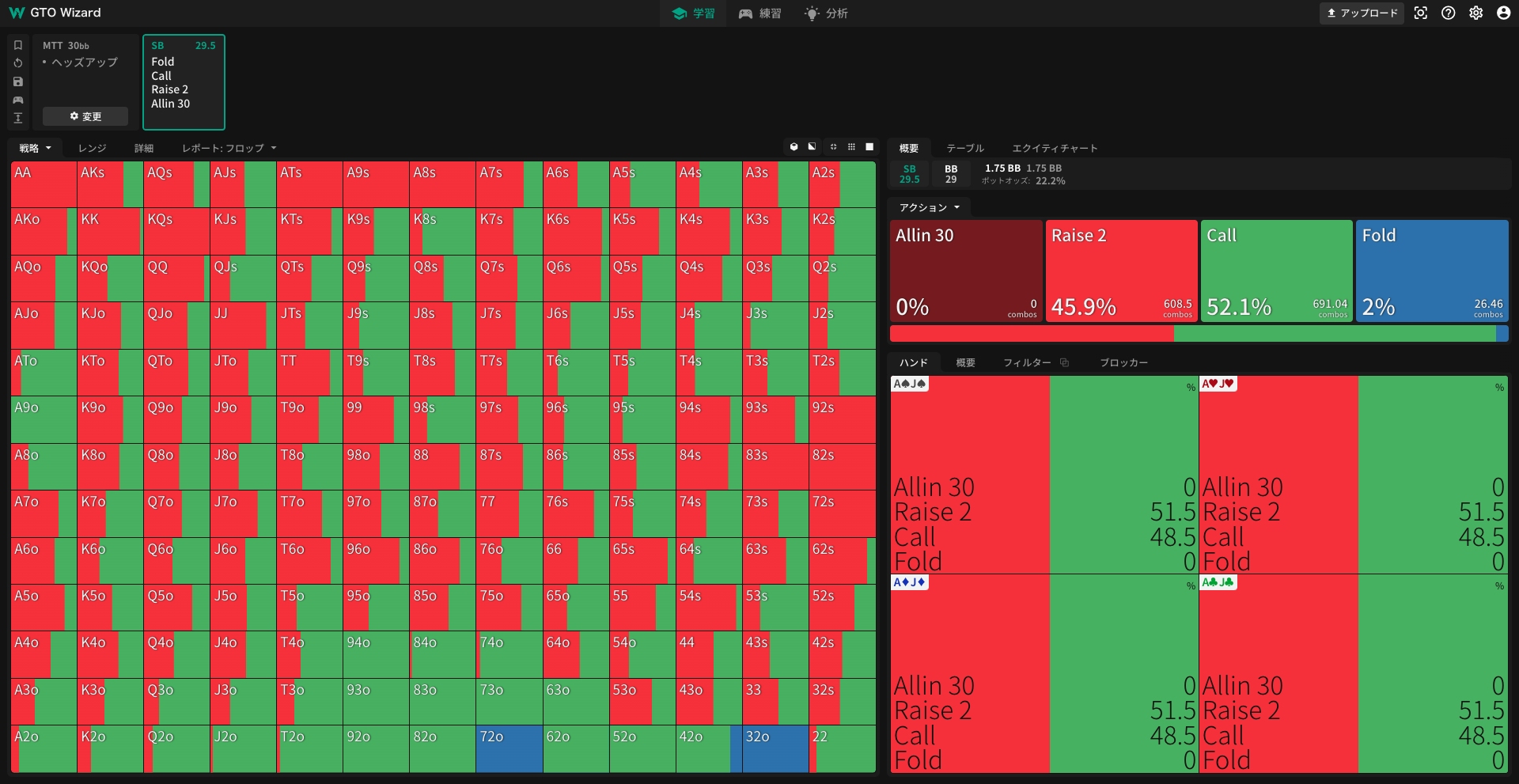Screen dimensions: 1519x784
Task: Switch to 分析 analysis tab
Action: [826, 13]
